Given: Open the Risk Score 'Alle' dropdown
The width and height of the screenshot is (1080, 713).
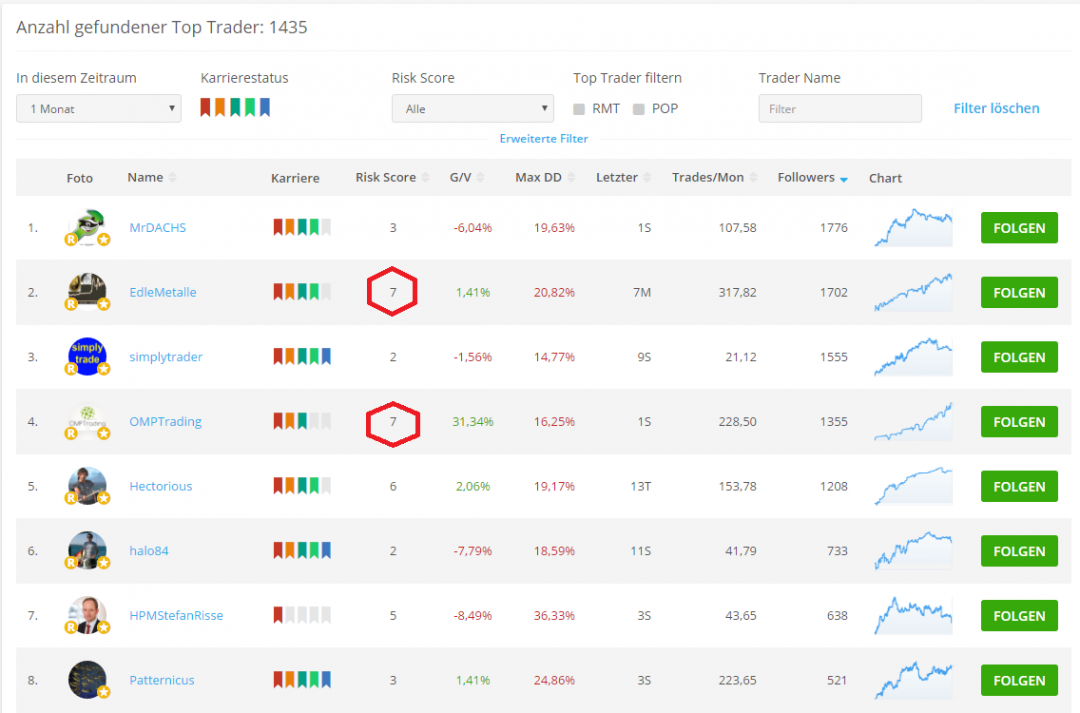Looking at the screenshot, I should click(x=472, y=108).
